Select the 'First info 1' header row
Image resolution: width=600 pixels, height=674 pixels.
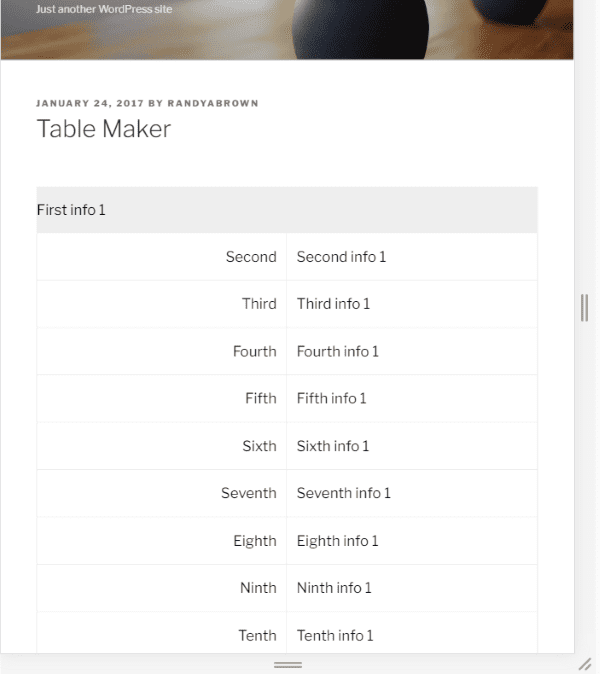pos(286,210)
